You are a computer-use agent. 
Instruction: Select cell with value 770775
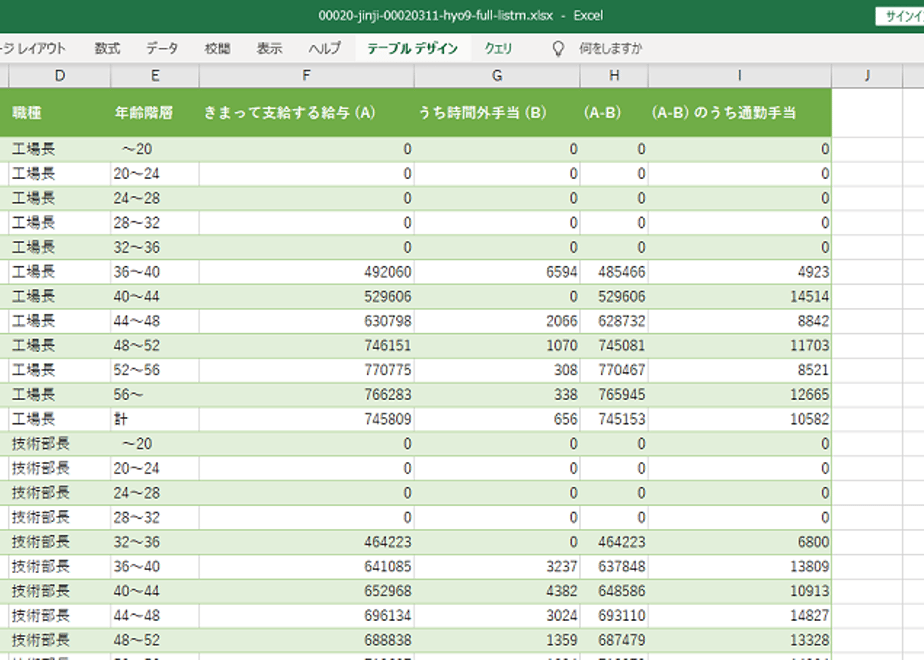(306, 370)
